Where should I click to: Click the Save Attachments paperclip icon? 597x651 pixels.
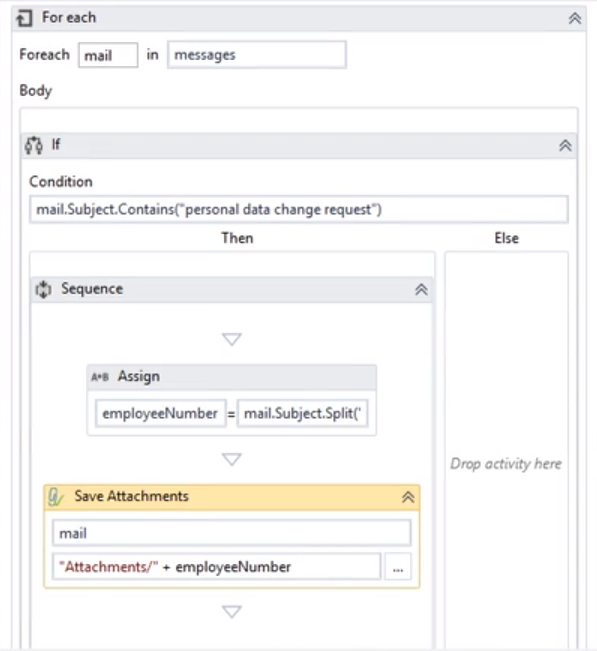(56, 497)
